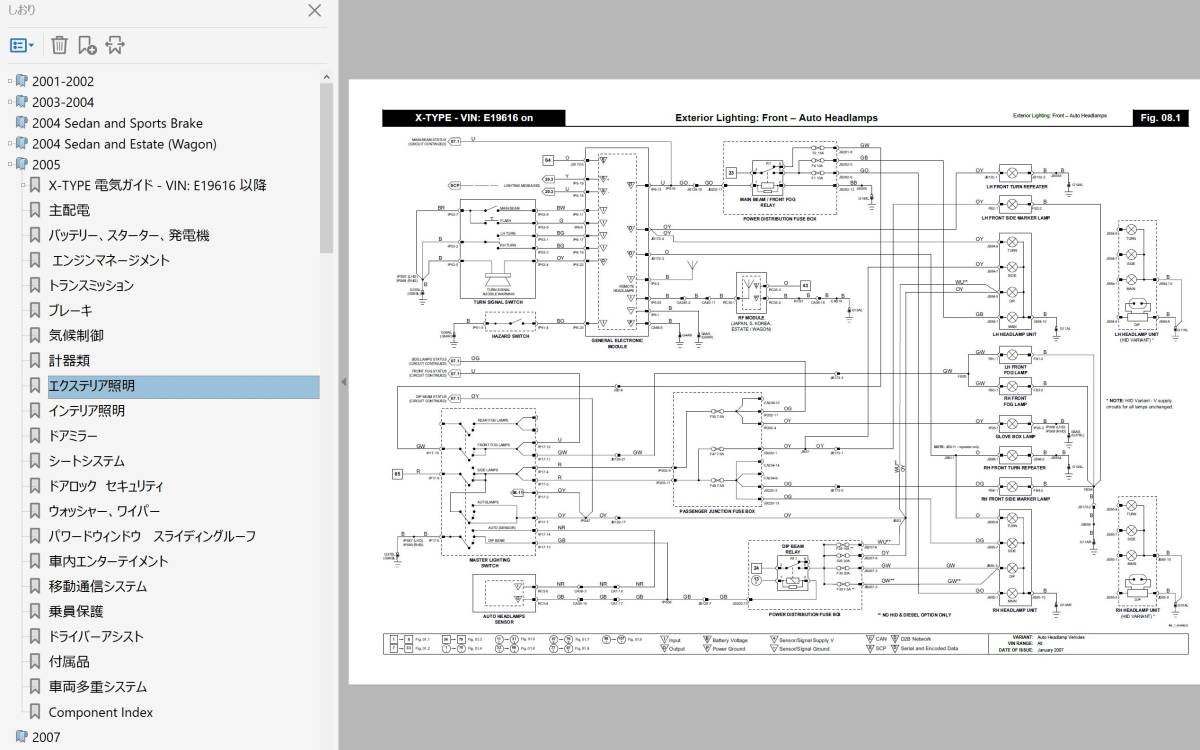This screenshot has height=750, width=1200.
Task: Click the bookmark icon beside Component Index
Action: (35, 712)
